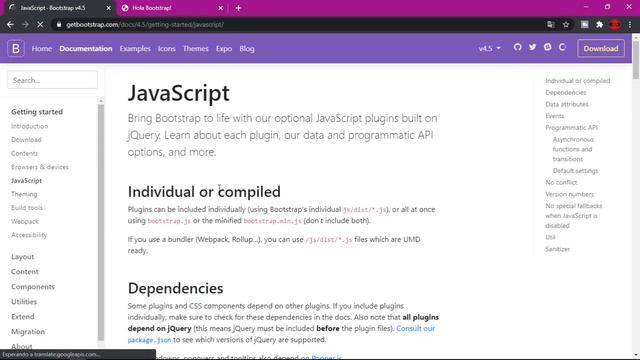Open a new browser tab
Viewport: 640px width, 360px height.
(238, 8)
